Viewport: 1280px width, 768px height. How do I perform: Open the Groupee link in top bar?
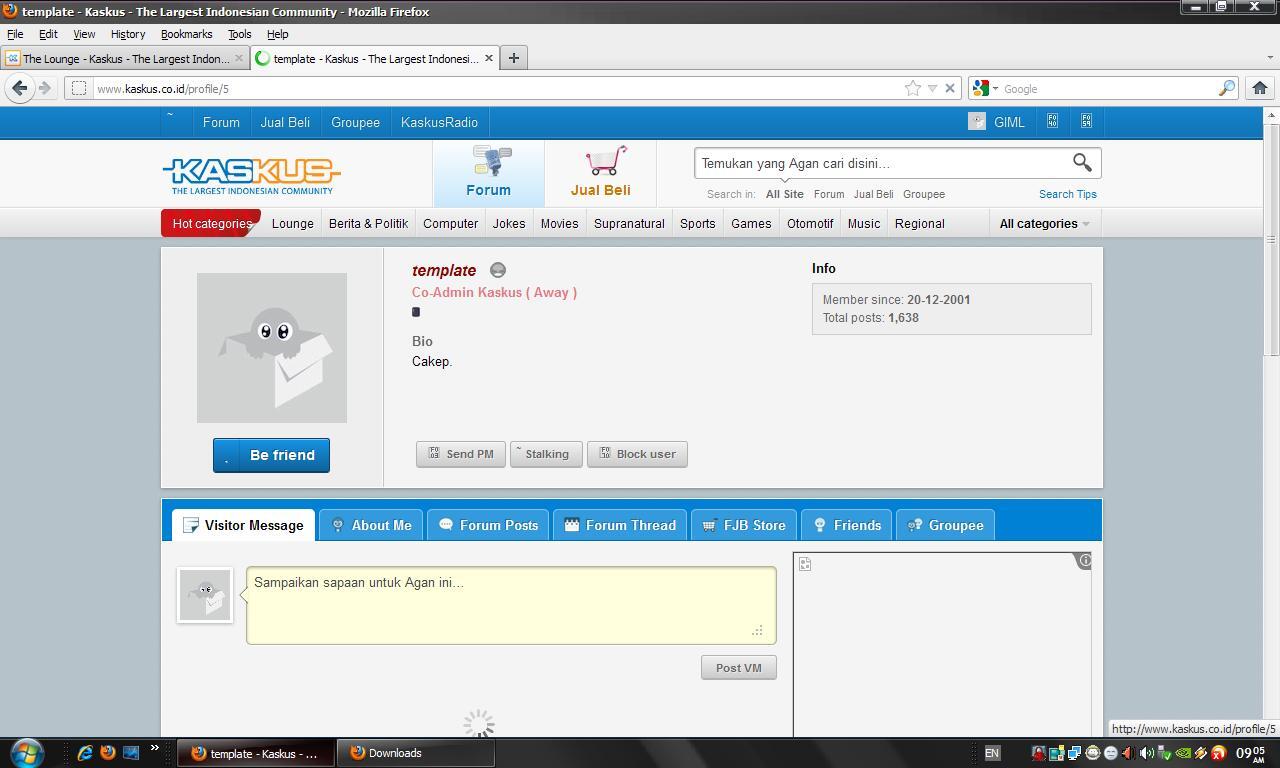(x=355, y=122)
